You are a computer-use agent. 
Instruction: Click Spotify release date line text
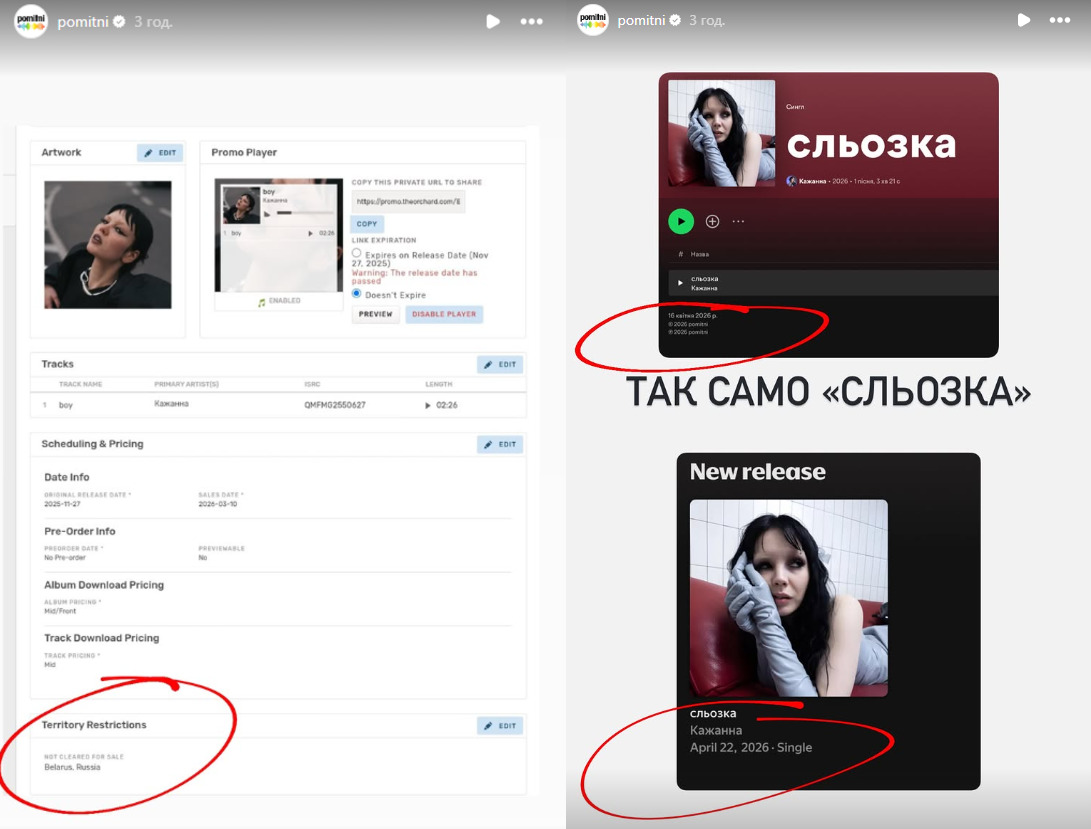pyautogui.click(x=692, y=315)
